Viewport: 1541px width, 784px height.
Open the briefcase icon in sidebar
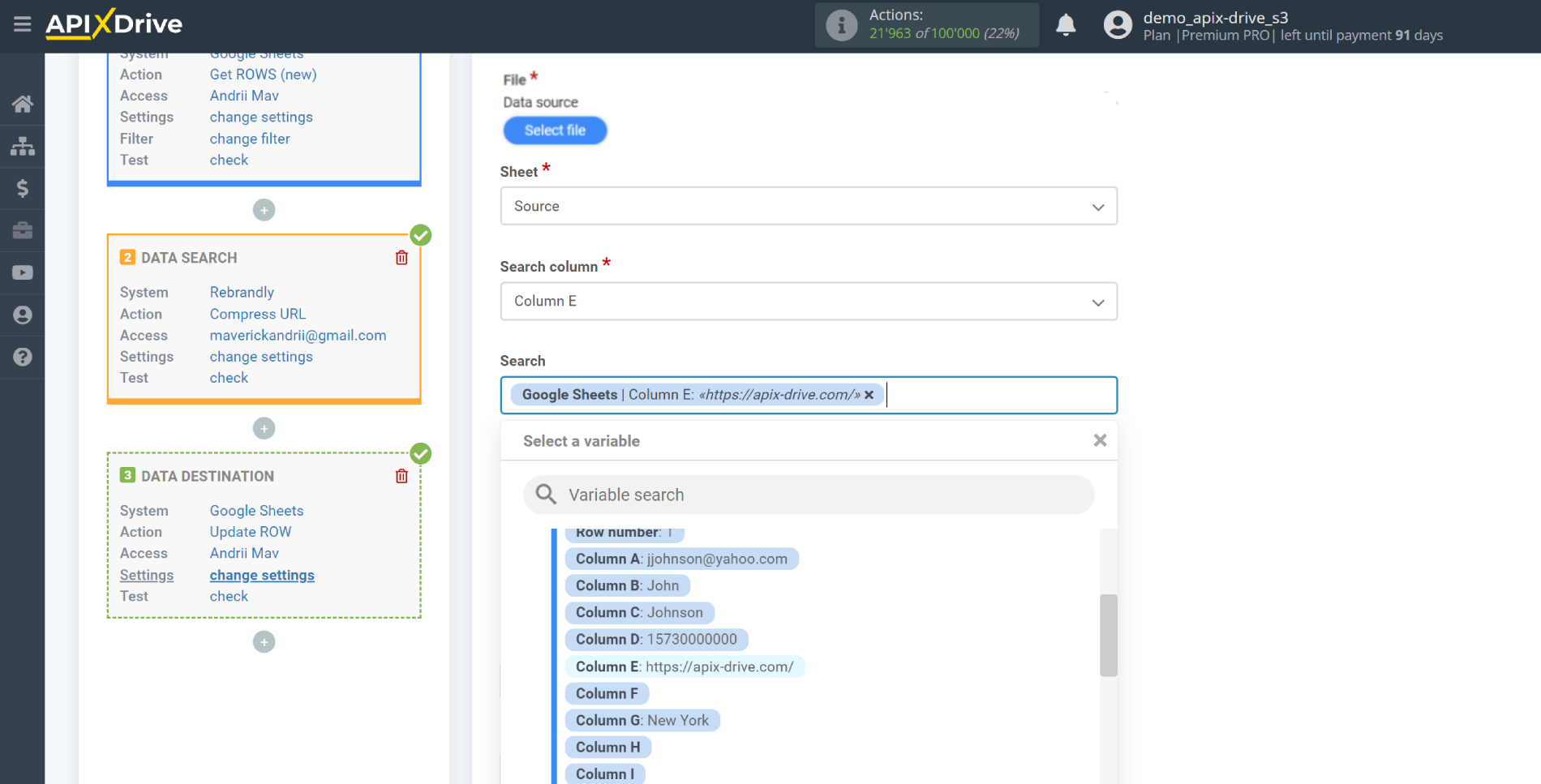pyautogui.click(x=23, y=230)
